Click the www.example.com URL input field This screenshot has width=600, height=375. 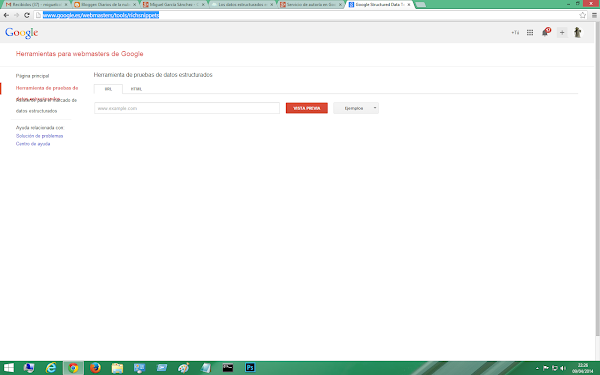[x=187, y=108]
